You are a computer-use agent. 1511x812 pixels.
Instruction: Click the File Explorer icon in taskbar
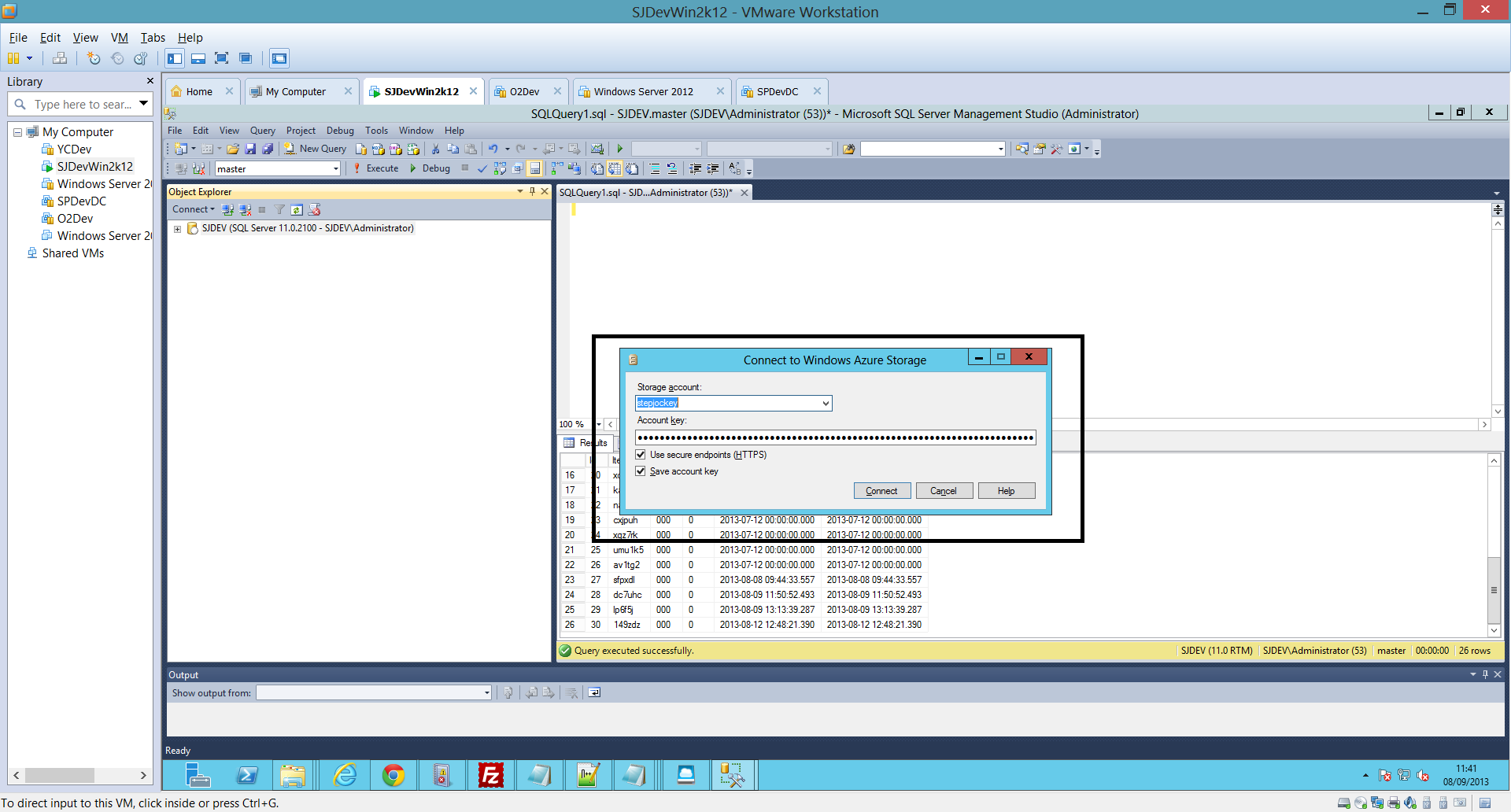(293, 776)
